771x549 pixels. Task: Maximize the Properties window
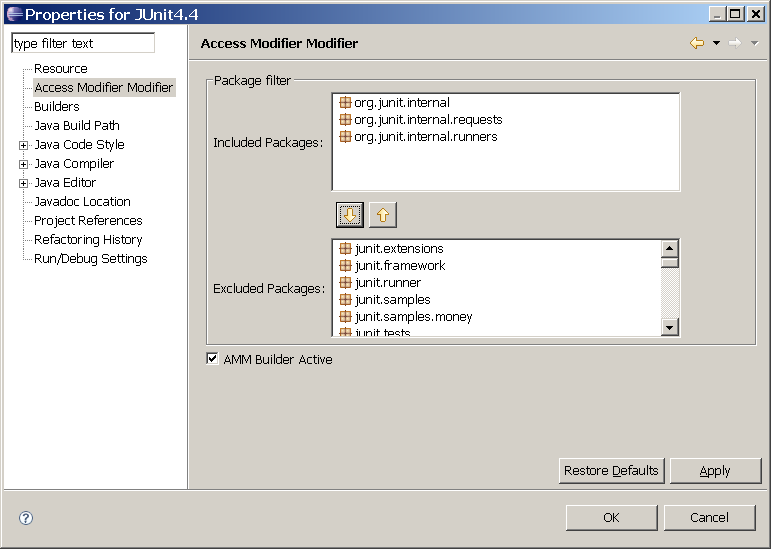coord(736,14)
